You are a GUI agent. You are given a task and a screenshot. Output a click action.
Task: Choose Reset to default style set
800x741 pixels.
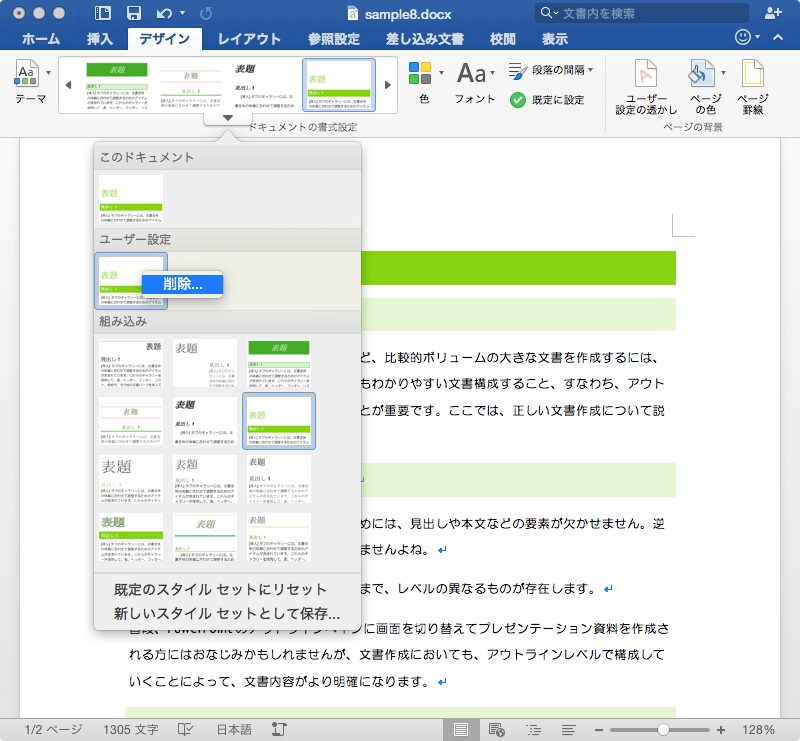tap(220, 589)
